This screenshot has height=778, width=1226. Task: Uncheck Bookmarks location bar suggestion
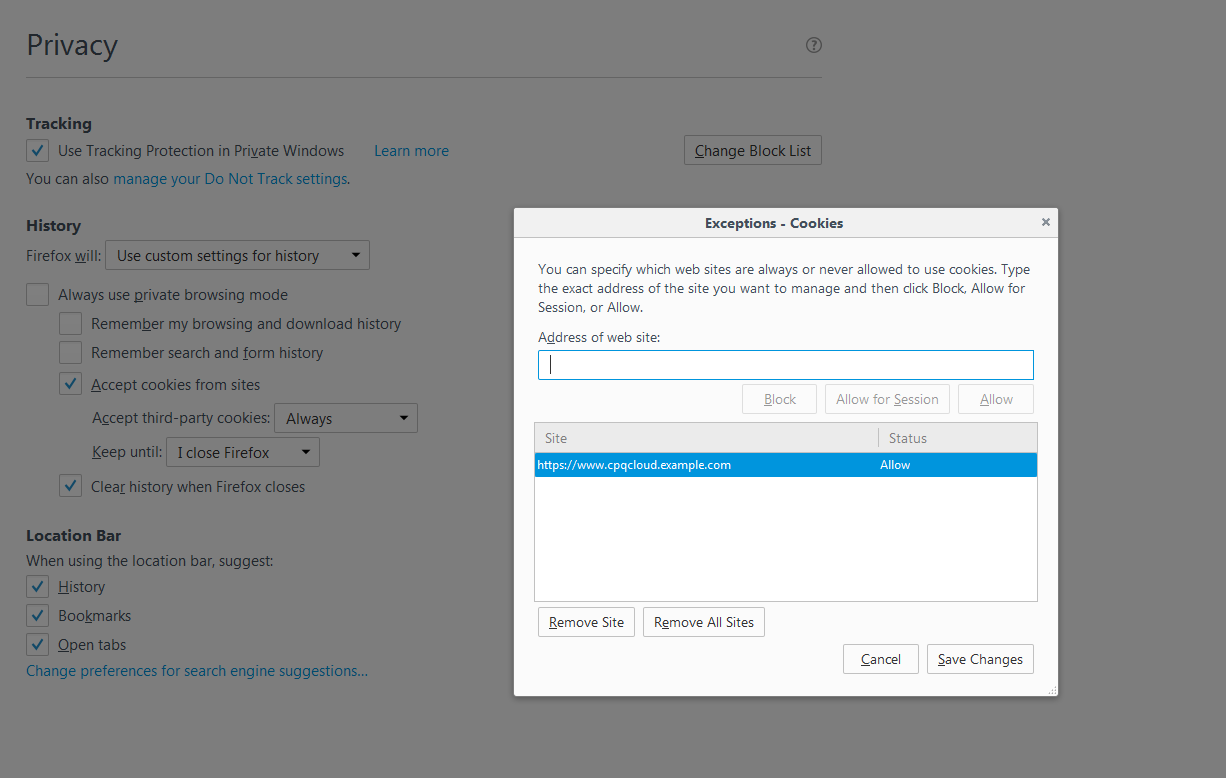click(37, 616)
